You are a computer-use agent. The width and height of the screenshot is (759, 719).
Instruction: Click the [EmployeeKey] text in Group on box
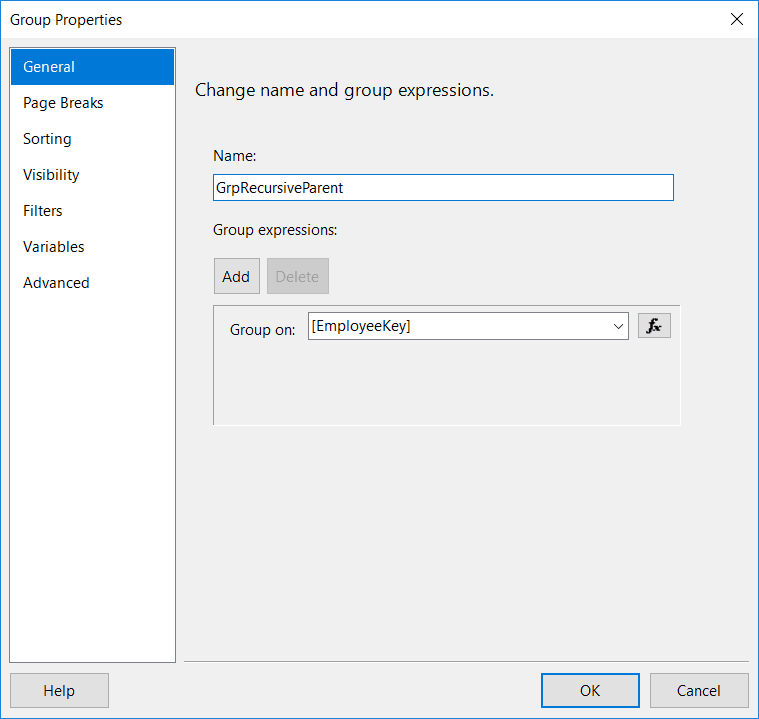pos(362,326)
